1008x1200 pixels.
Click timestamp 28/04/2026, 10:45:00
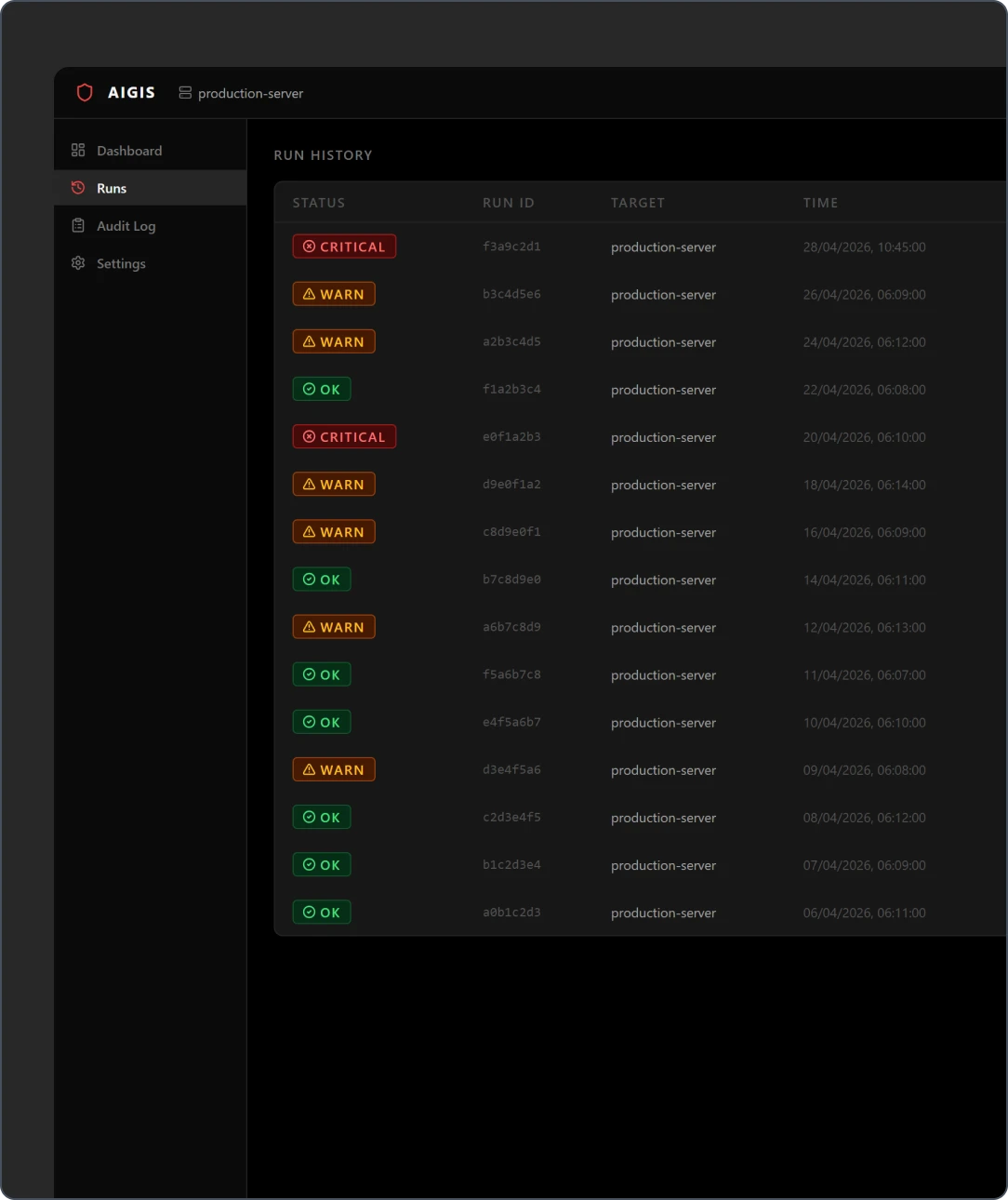pyautogui.click(x=865, y=247)
